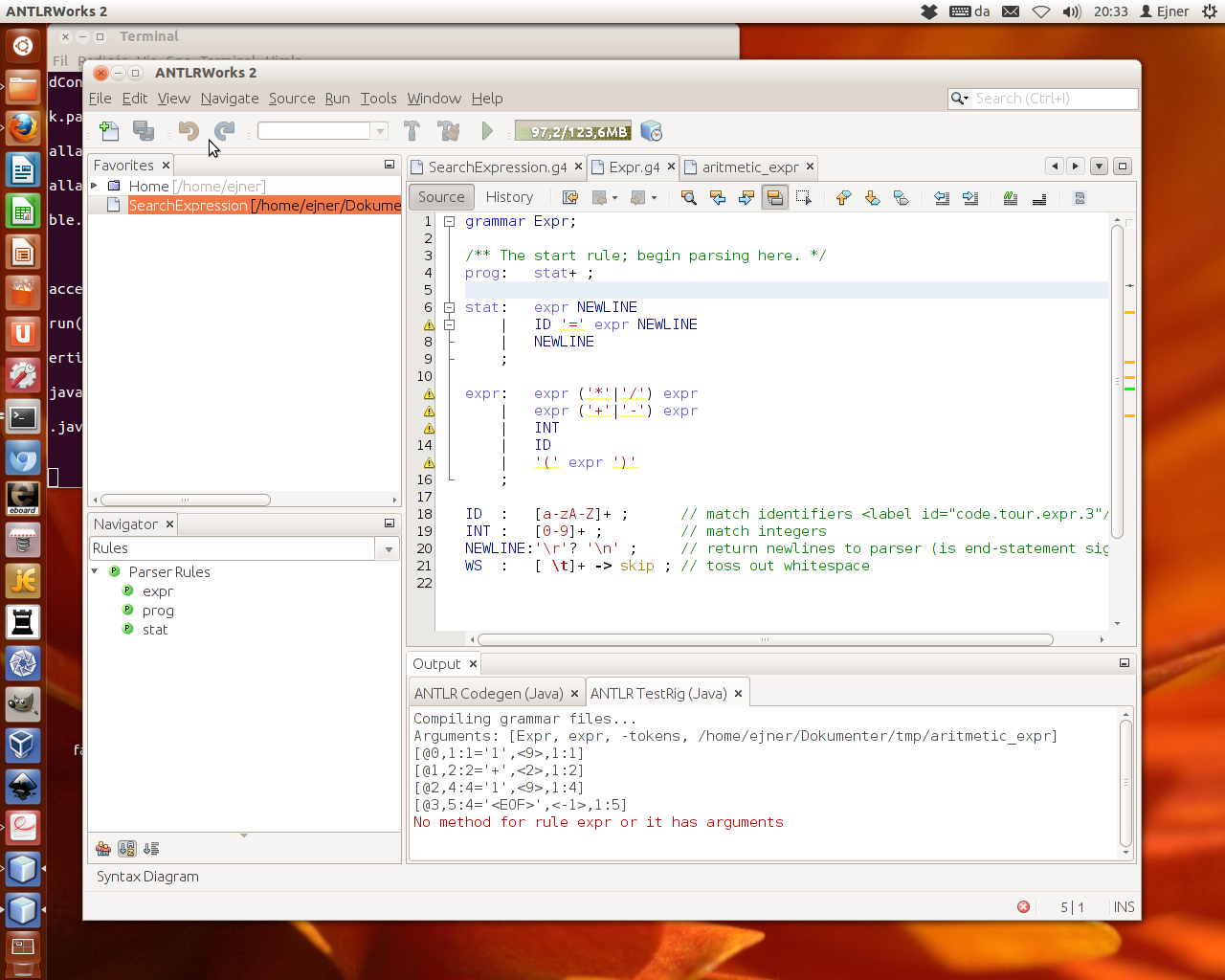
Task: Open Firefox from the Ubuntu dock
Action: point(23,126)
